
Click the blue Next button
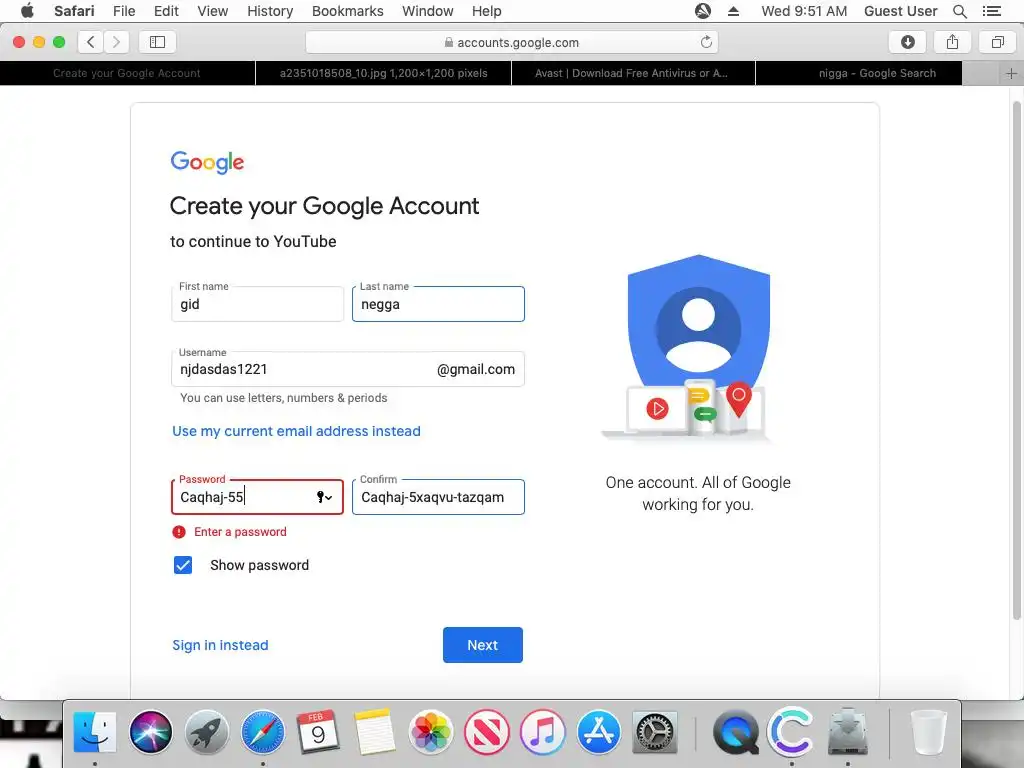pos(483,645)
